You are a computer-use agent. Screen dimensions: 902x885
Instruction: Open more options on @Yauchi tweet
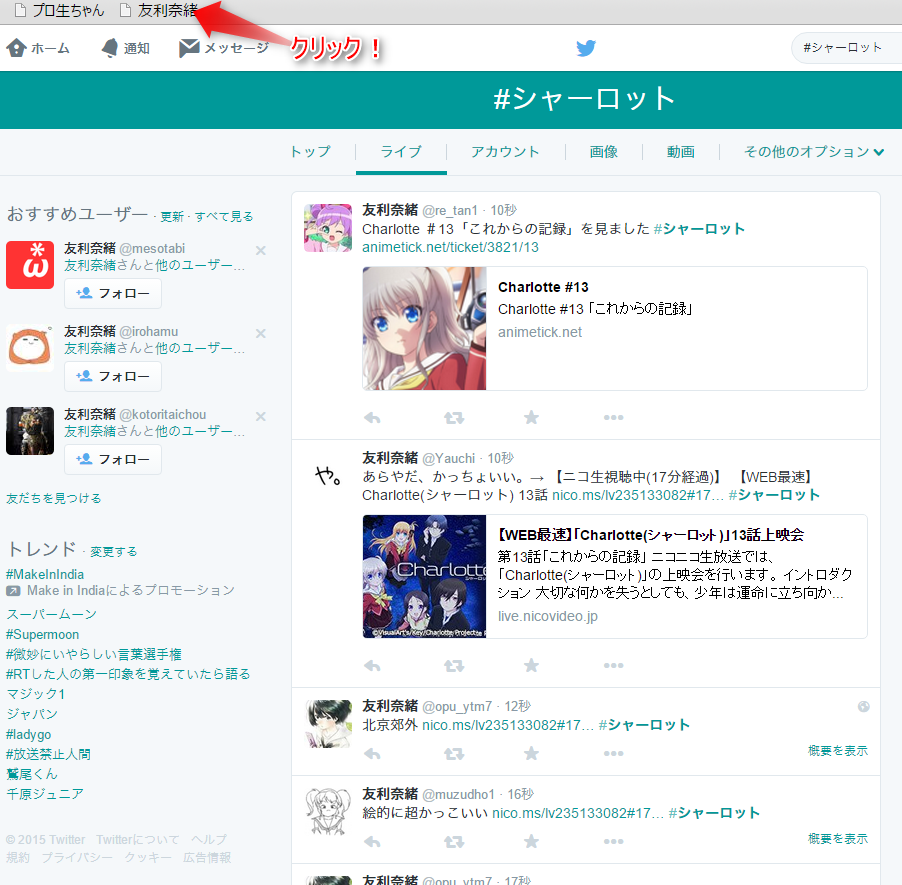pyautogui.click(x=613, y=666)
